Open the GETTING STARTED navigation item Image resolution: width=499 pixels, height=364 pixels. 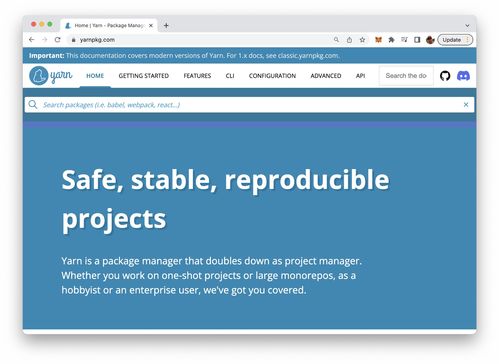point(144,76)
